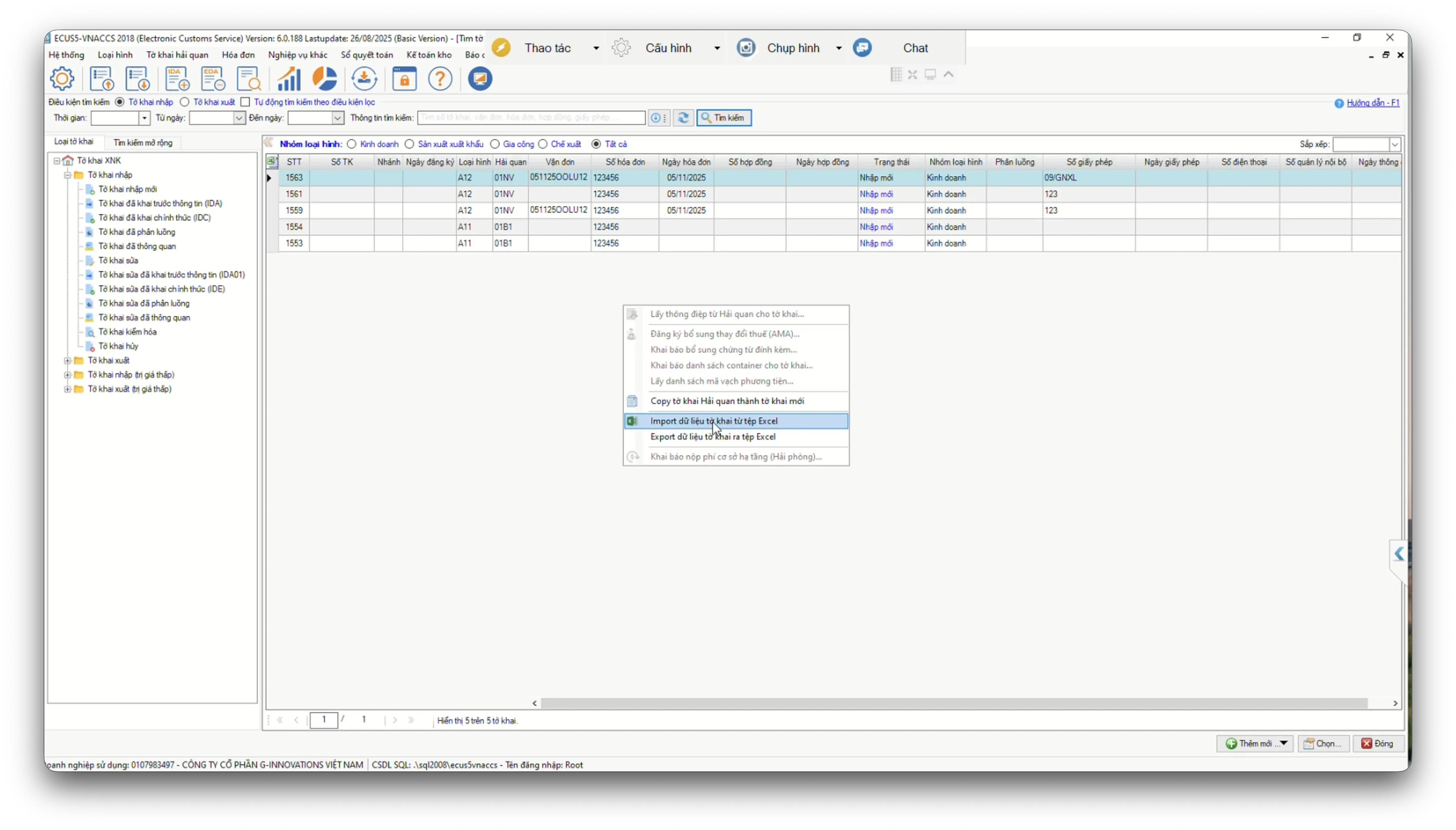Click the pie chart report icon
This screenshot has width=1456, height=830.
point(325,79)
